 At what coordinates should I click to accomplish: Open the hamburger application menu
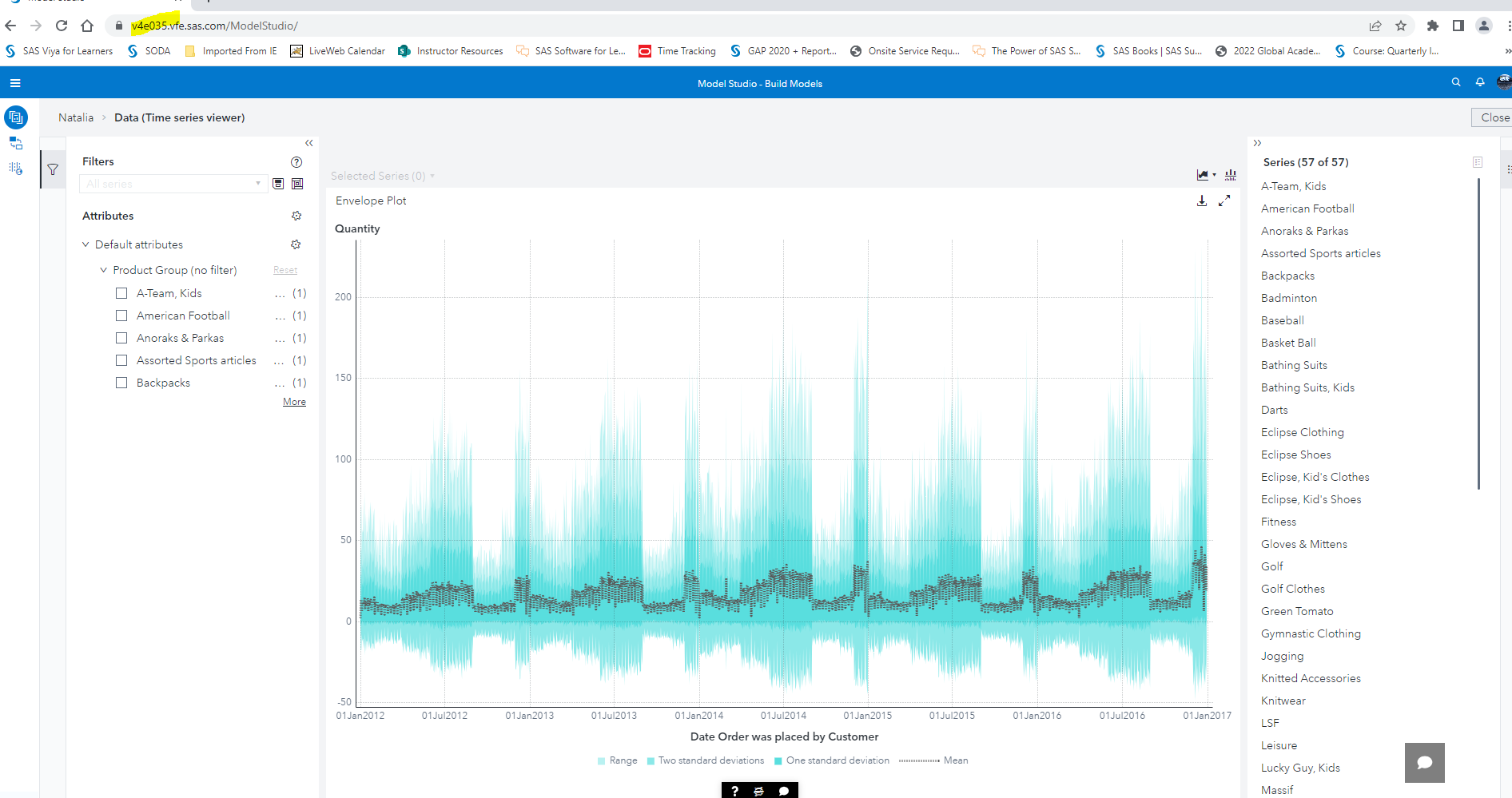point(16,82)
